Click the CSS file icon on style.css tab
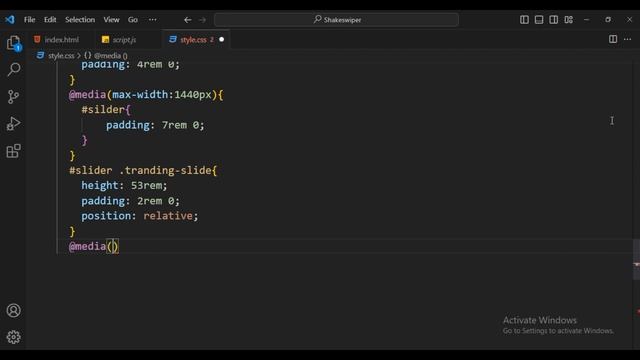The width and height of the screenshot is (640, 360). tap(173, 39)
